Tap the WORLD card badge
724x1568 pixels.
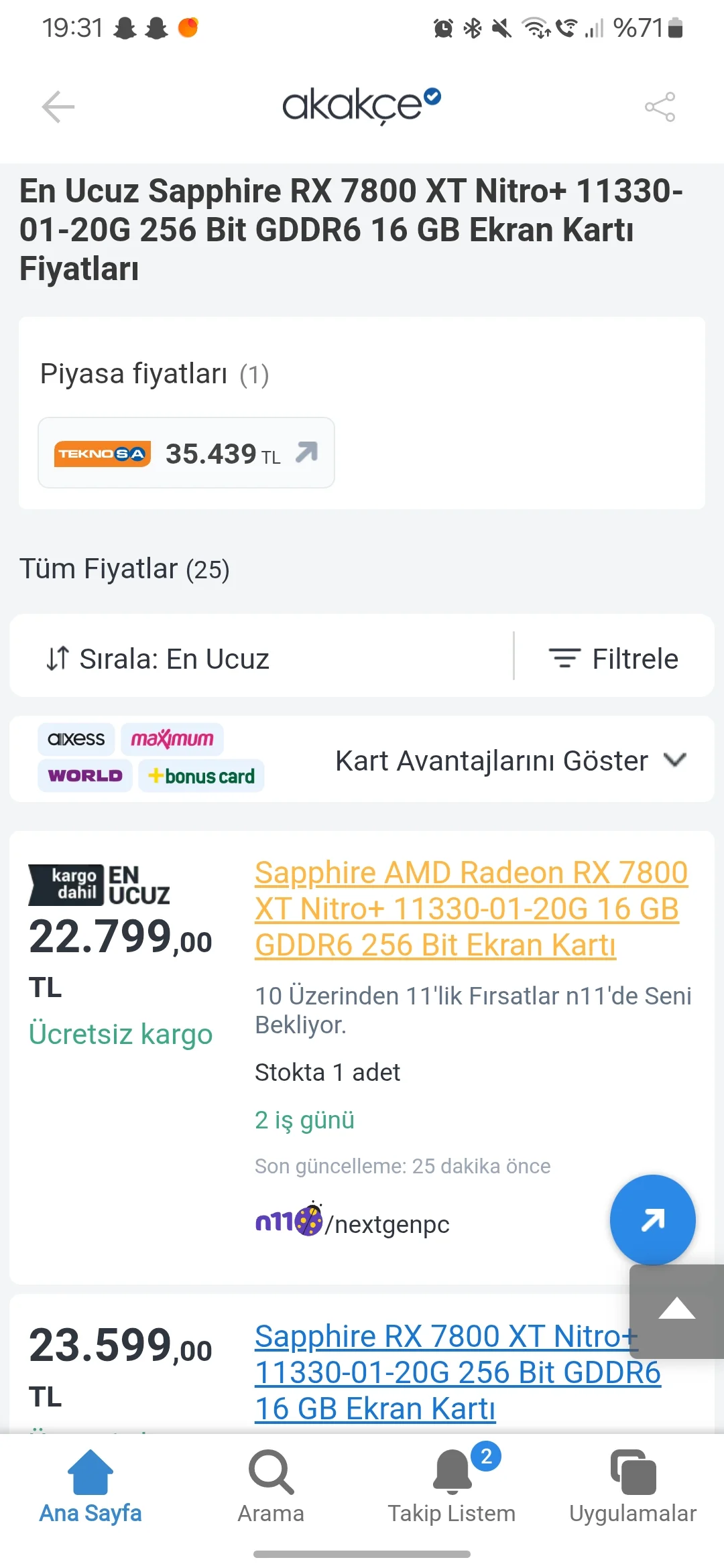tap(85, 776)
